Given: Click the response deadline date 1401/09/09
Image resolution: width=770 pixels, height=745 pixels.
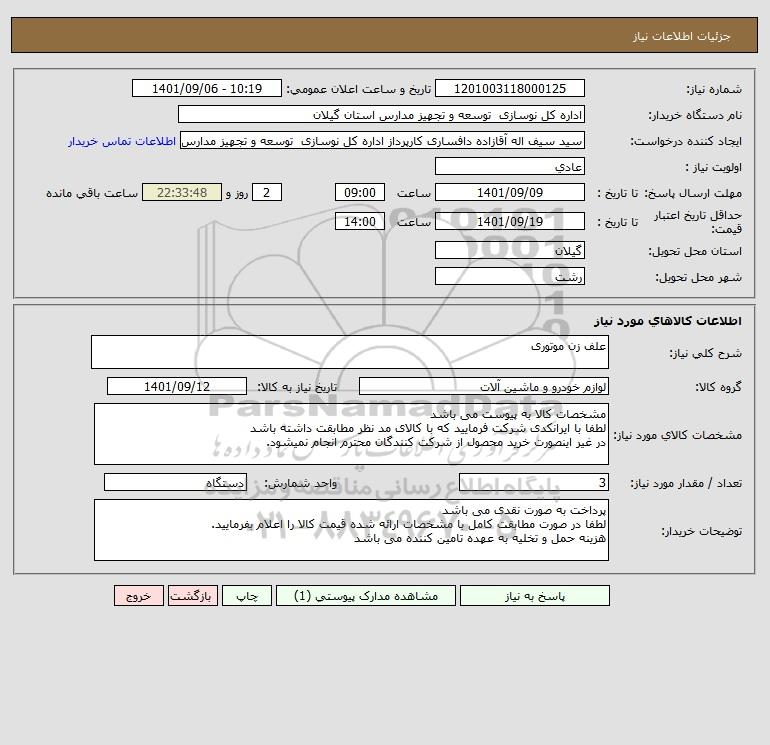Looking at the screenshot, I should (510, 193).
